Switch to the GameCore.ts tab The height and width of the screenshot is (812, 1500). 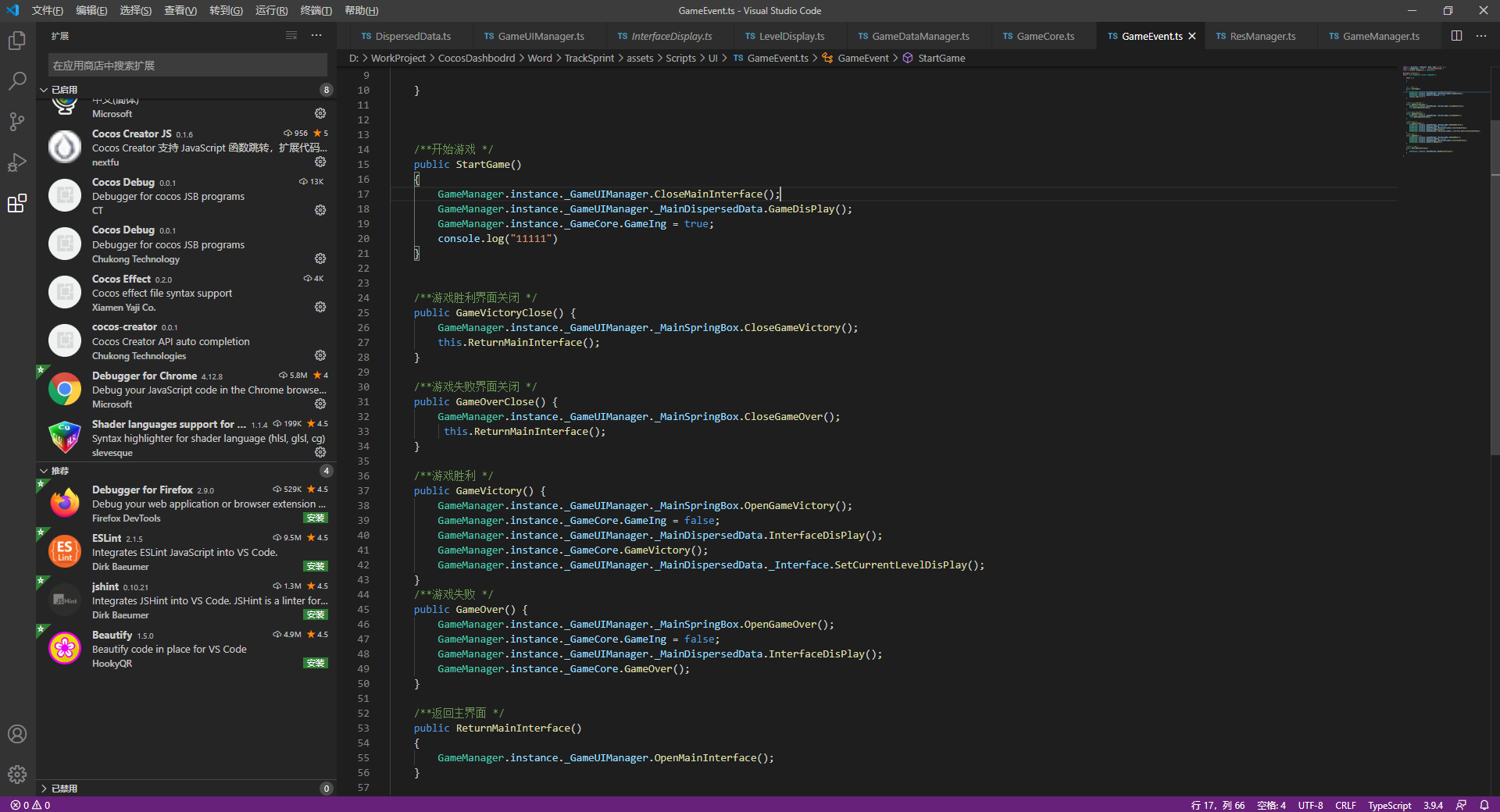[1045, 36]
